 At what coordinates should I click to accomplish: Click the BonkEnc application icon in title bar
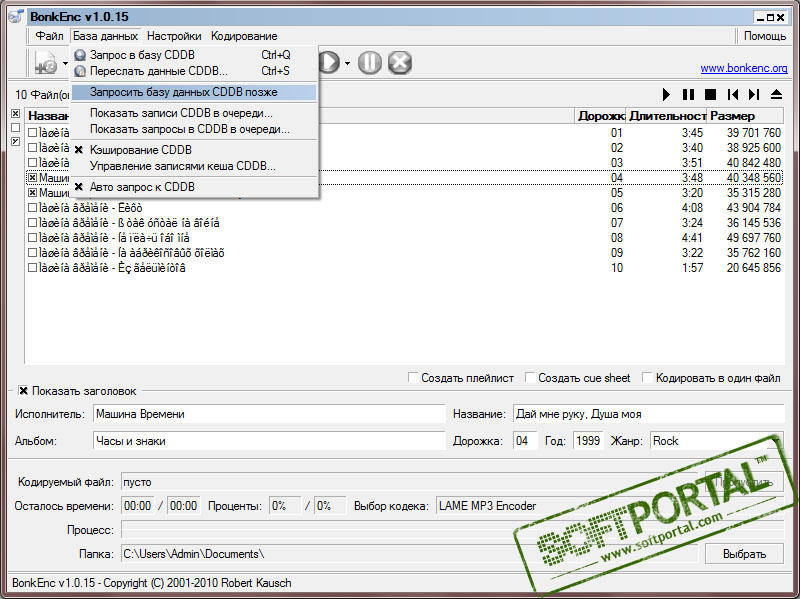click(16, 16)
